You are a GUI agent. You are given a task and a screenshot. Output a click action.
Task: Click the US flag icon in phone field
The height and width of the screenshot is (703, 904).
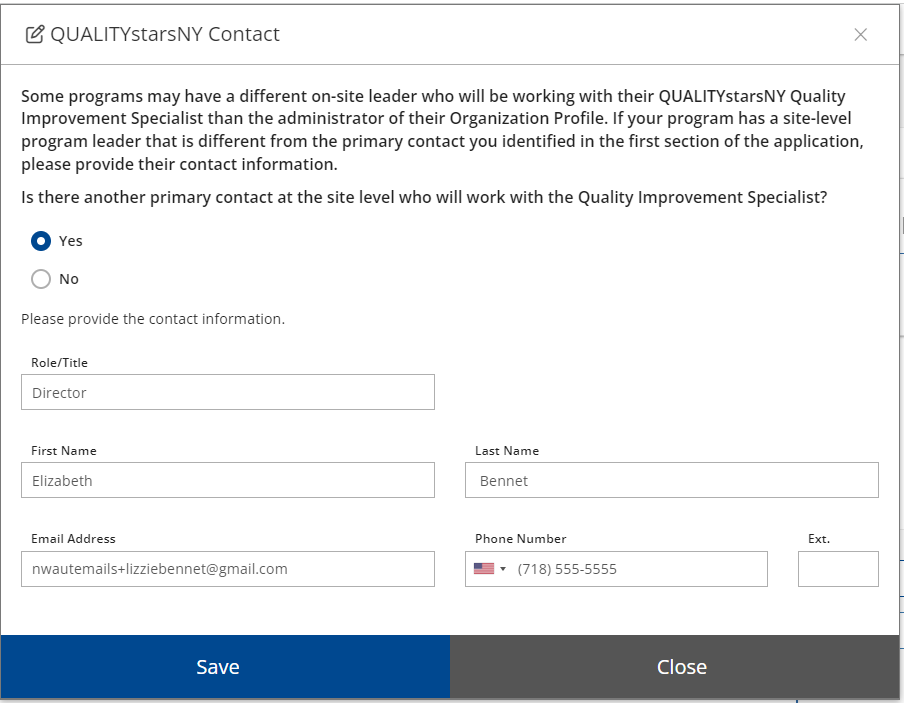[x=484, y=569]
